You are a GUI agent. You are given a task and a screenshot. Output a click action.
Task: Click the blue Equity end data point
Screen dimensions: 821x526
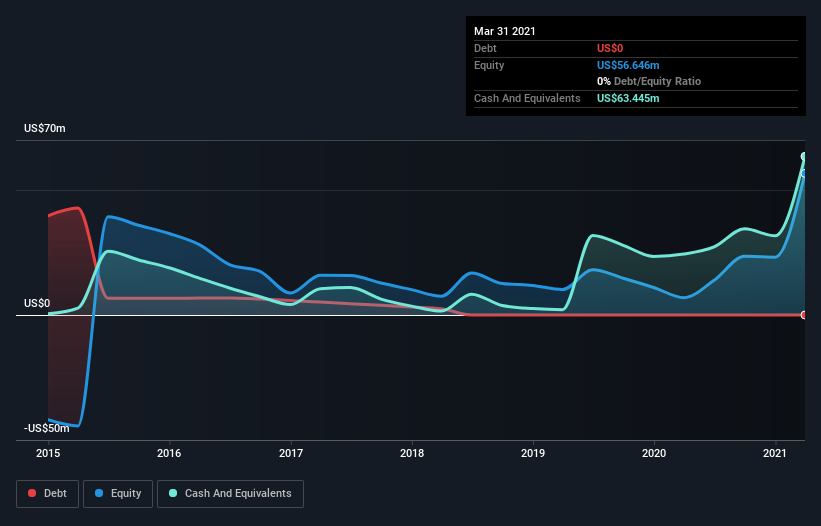coord(804,173)
